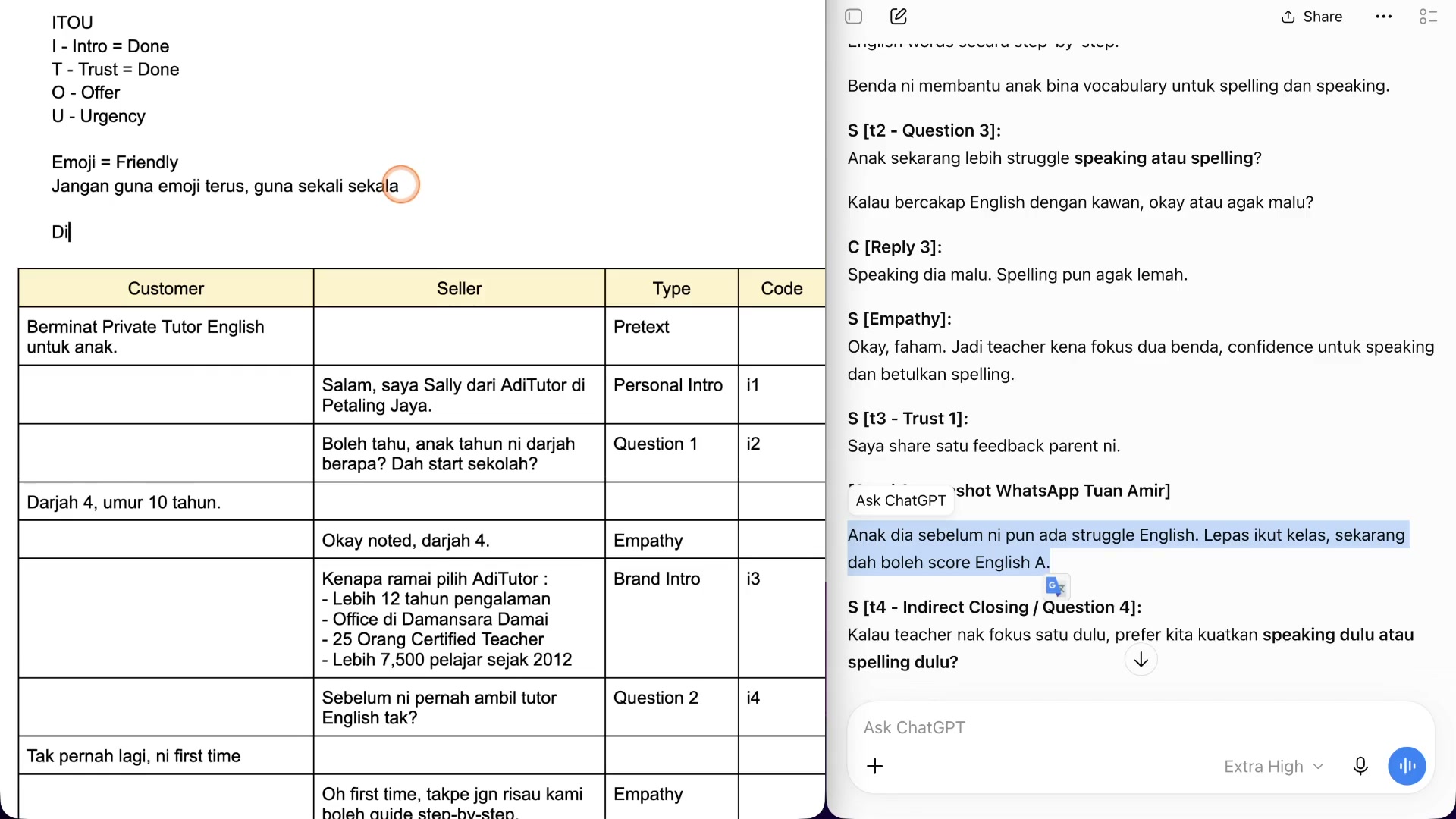Click the 'U - Urgency' line in notes
This screenshot has width=1456, height=819.
(x=99, y=116)
